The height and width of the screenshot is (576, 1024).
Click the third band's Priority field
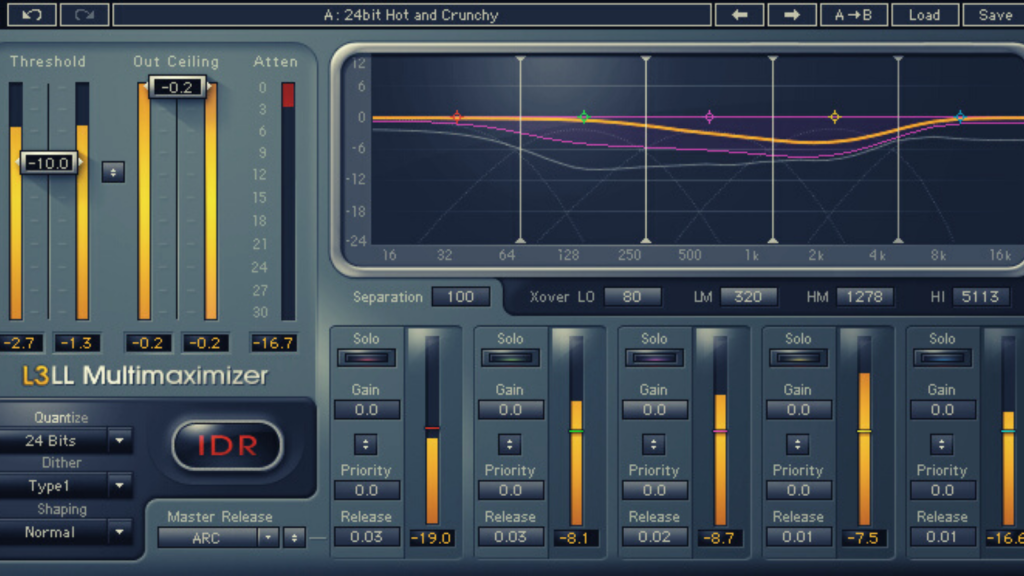654,490
